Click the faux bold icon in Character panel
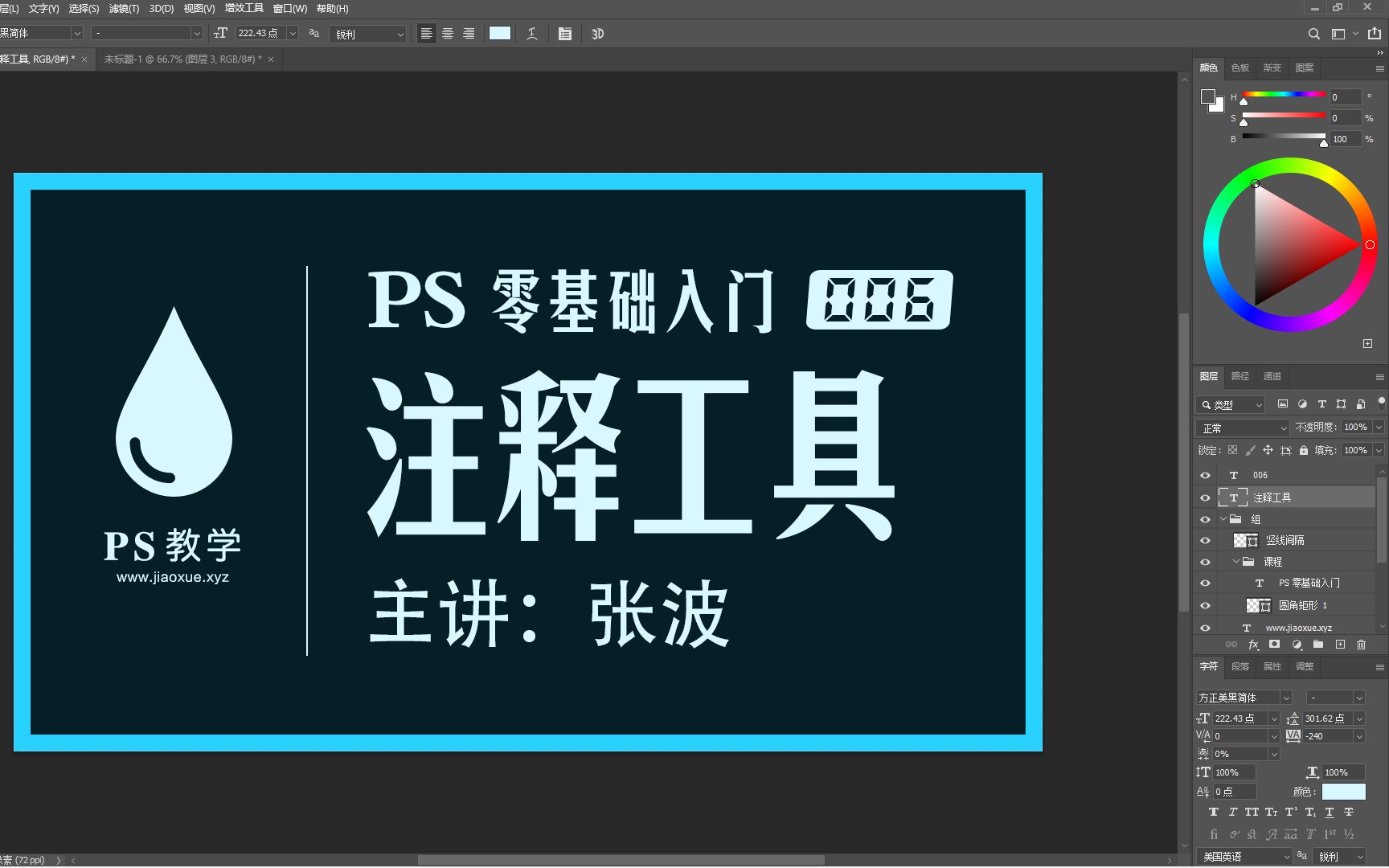Viewport: 1389px width, 868px height. coord(1214,812)
